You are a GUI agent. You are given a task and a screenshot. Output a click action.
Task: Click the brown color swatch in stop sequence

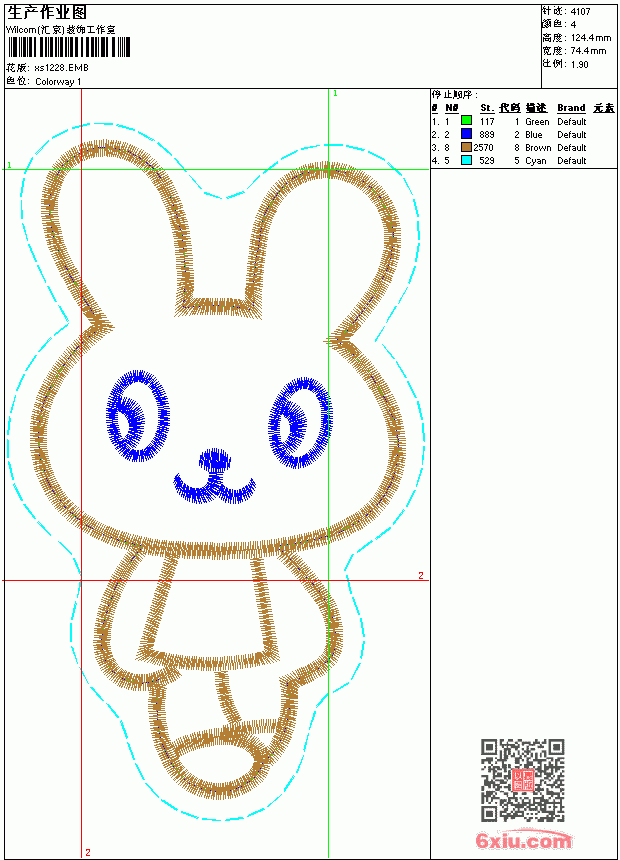coord(466,147)
